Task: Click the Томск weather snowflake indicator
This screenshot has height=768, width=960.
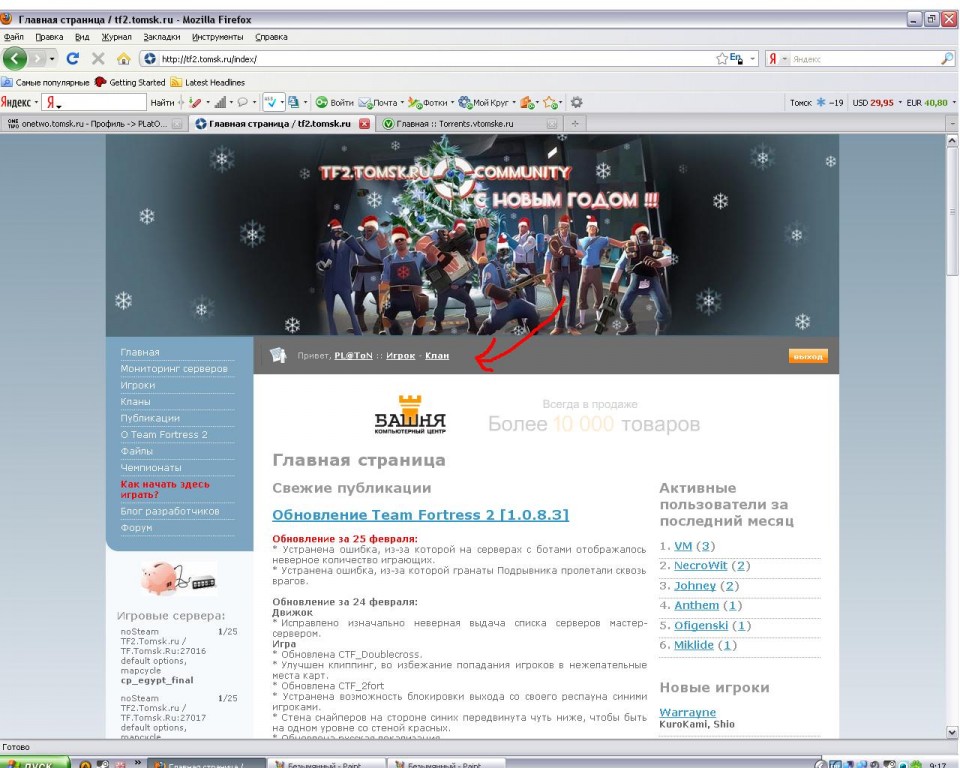Action: (x=820, y=102)
